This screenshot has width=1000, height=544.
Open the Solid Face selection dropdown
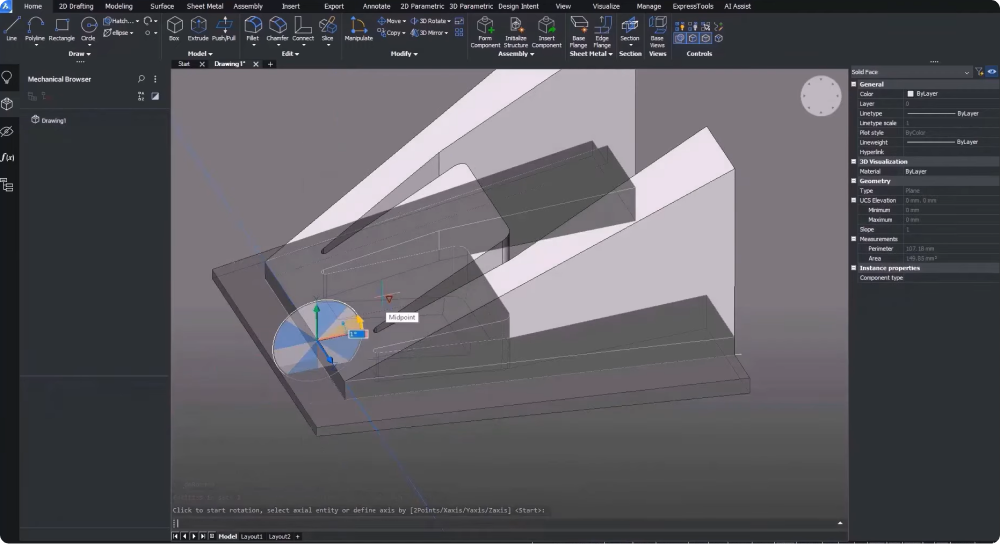[x=967, y=72]
